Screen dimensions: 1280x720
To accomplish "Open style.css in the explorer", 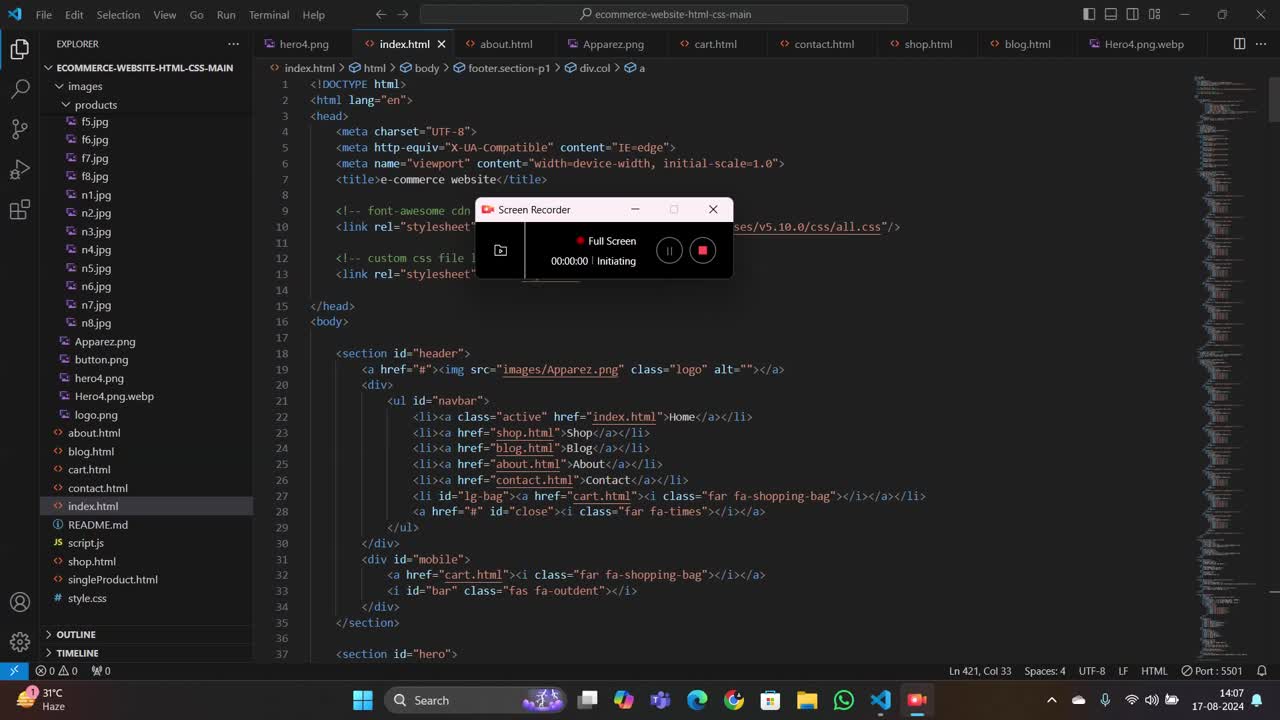I will pos(87,598).
